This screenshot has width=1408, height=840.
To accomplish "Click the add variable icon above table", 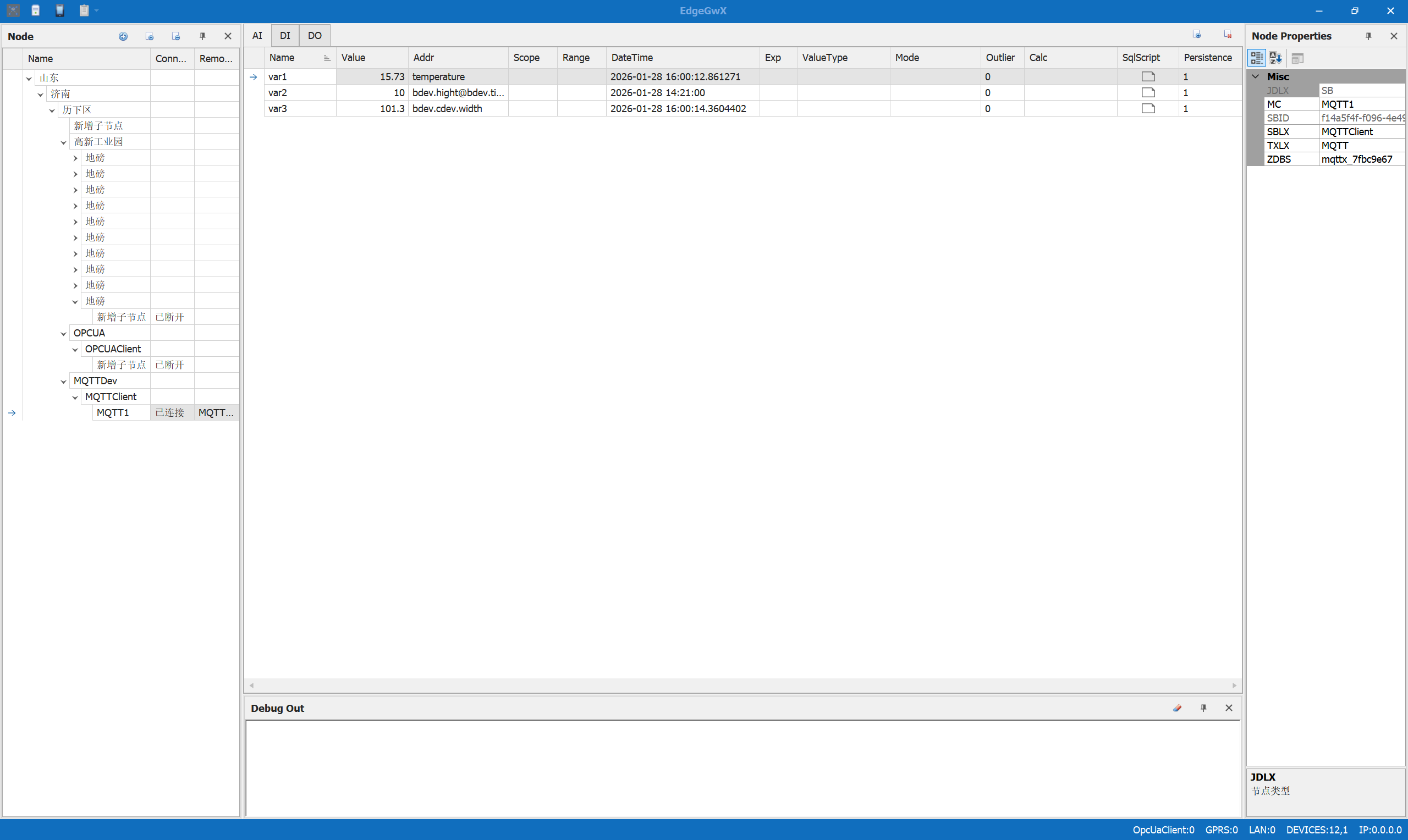I will 1196,35.
